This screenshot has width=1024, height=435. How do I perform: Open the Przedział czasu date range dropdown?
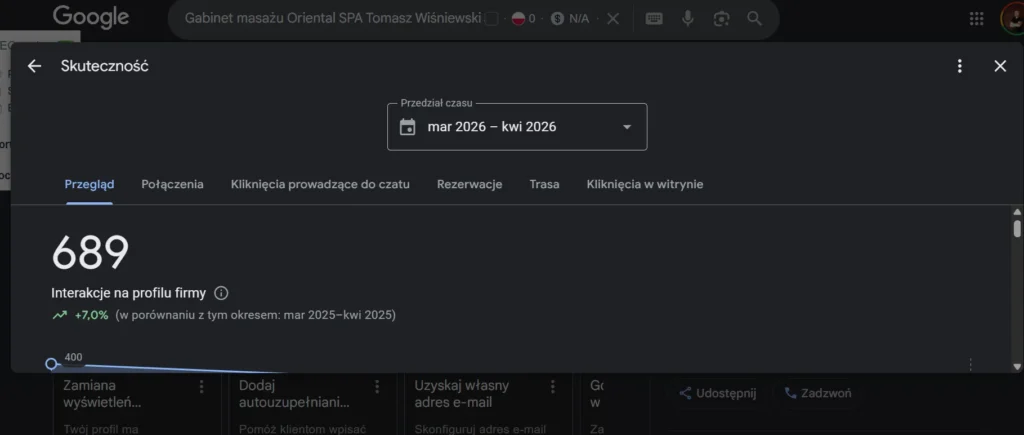tap(517, 127)
